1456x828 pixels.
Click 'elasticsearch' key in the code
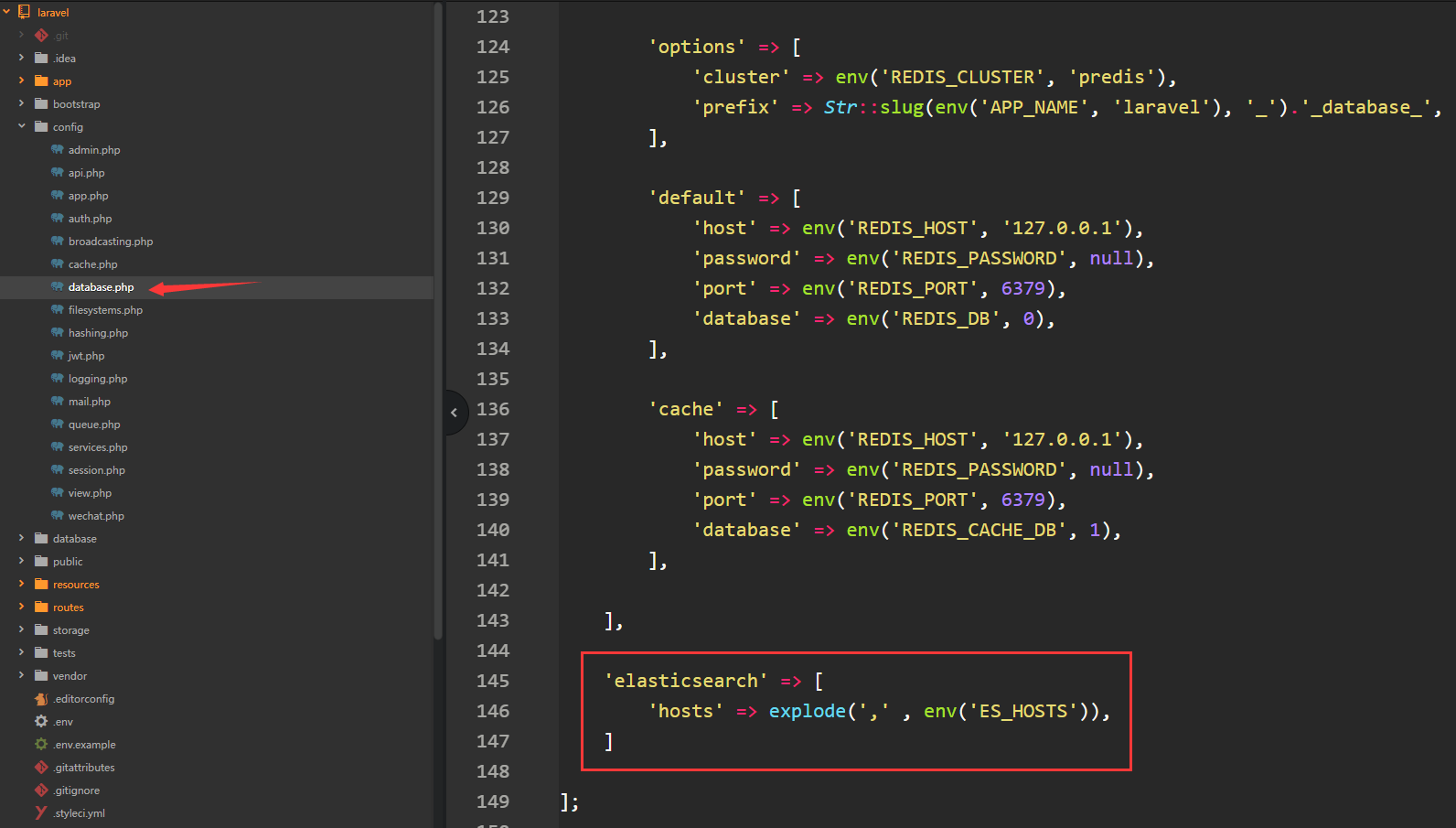coord(686,681)
